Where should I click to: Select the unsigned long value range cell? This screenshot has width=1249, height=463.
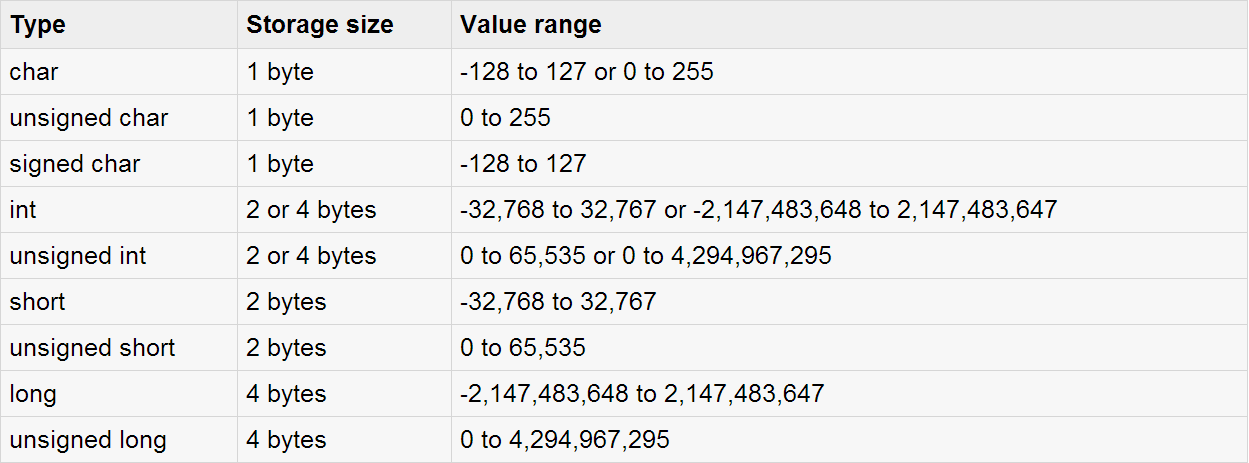(565, 440)
